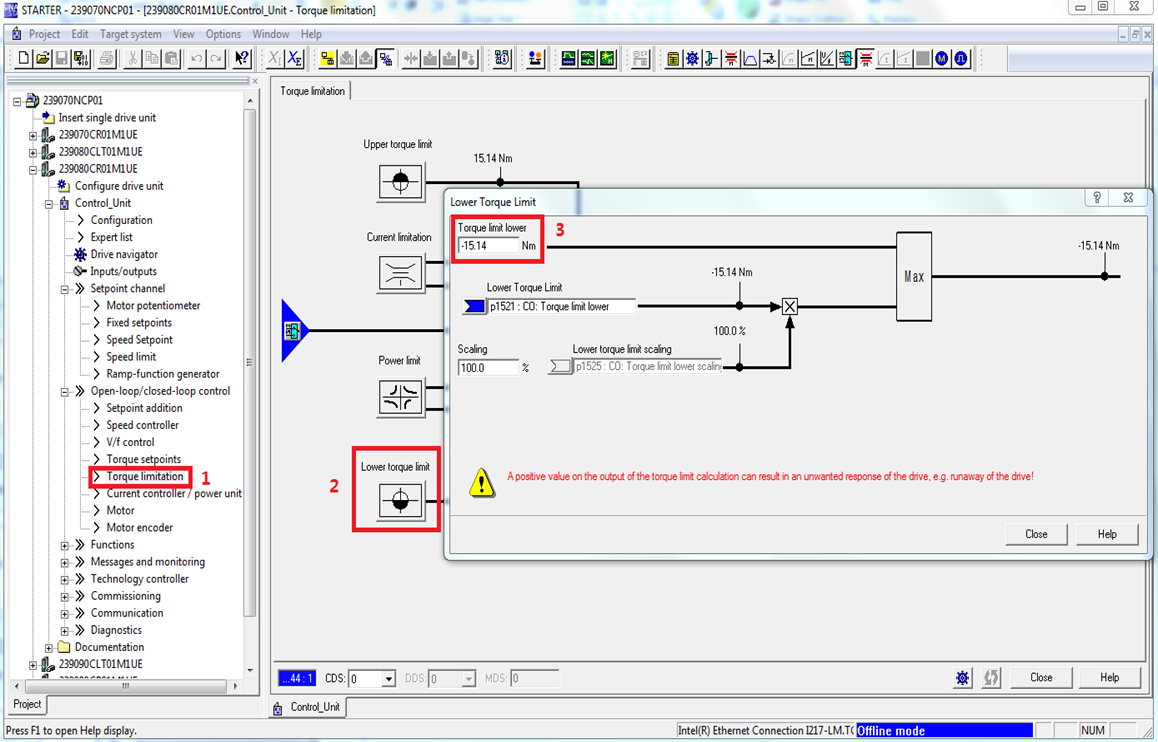Screen dimensions: 1158x742
Task: Open the Target system menu
Action: 130,34
